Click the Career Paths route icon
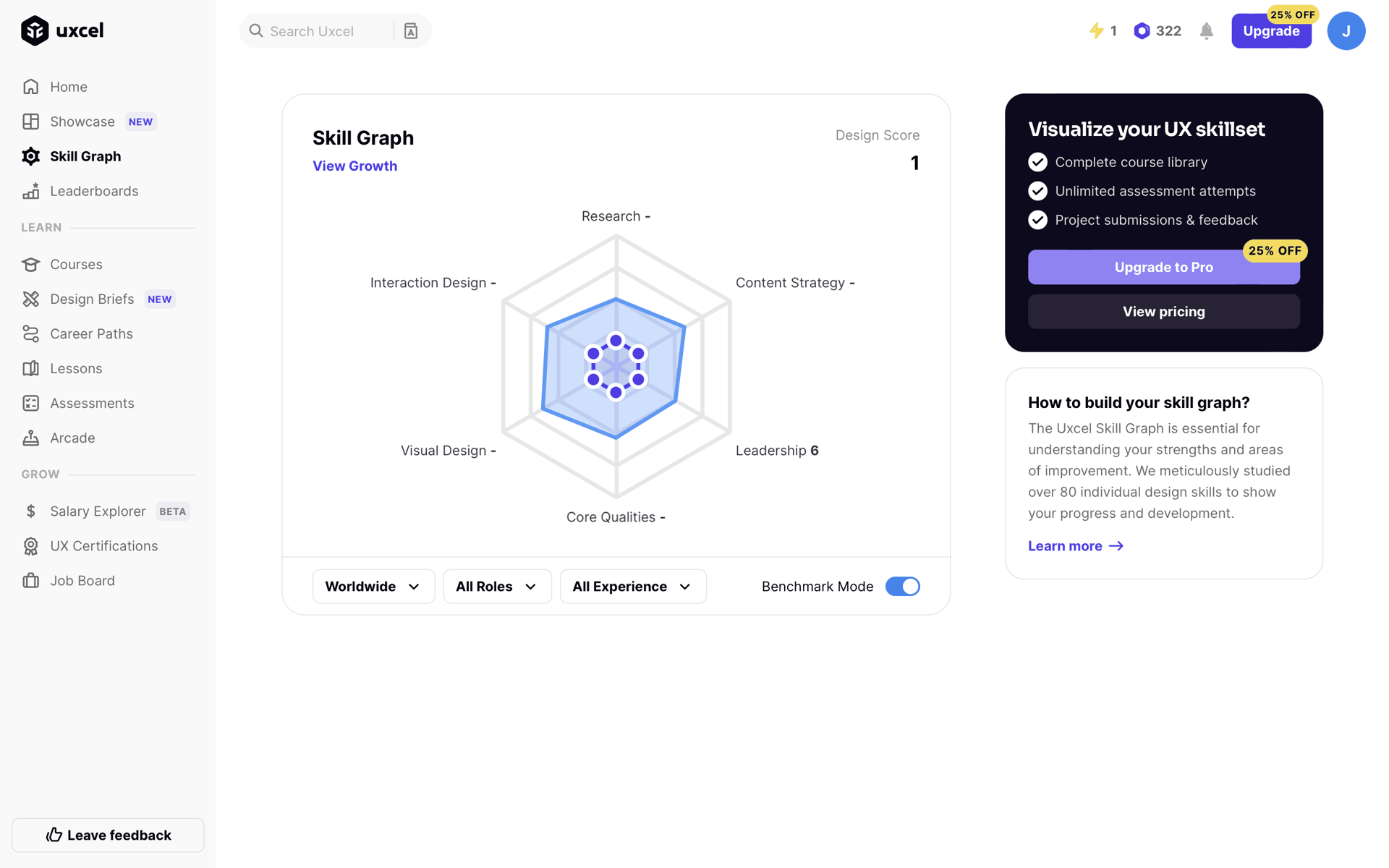Viewport: 1389px width, 868px height. 30,333
